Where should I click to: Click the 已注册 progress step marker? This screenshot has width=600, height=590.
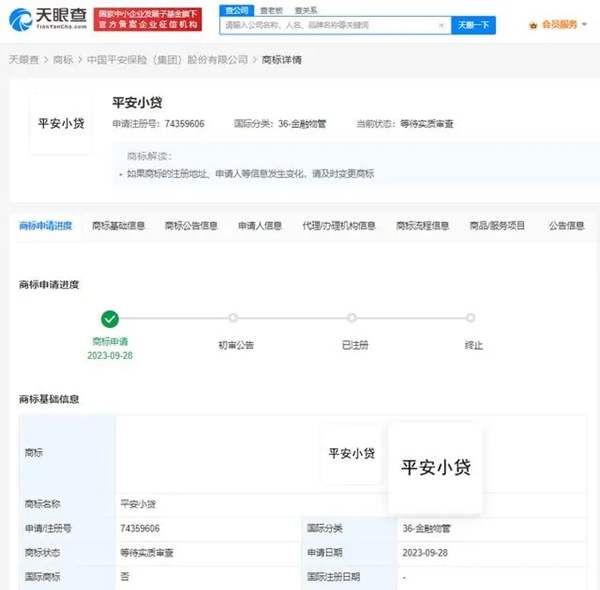pyautogui.click(x=352, y=318)
